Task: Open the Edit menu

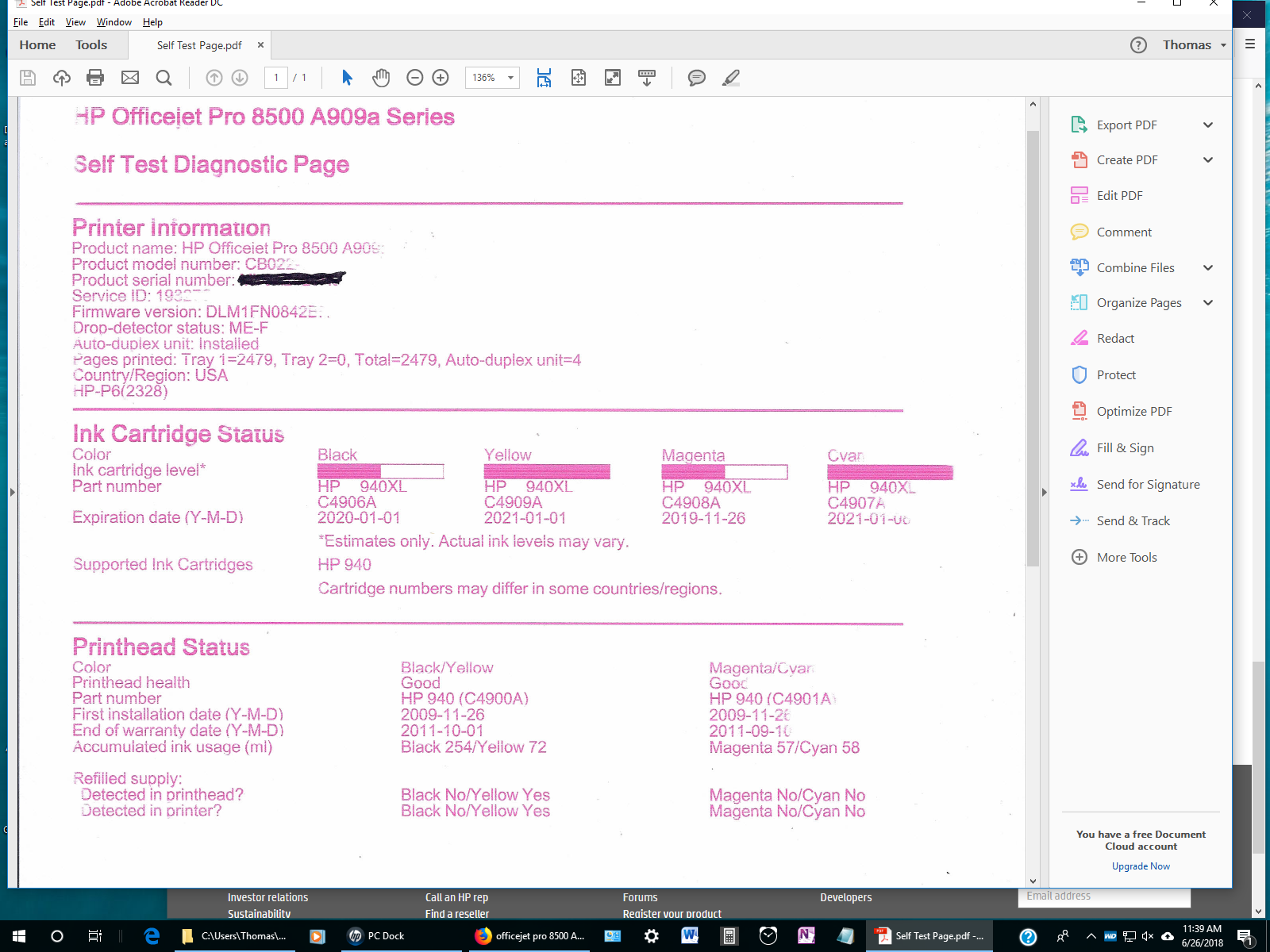Action: point(47,22)
